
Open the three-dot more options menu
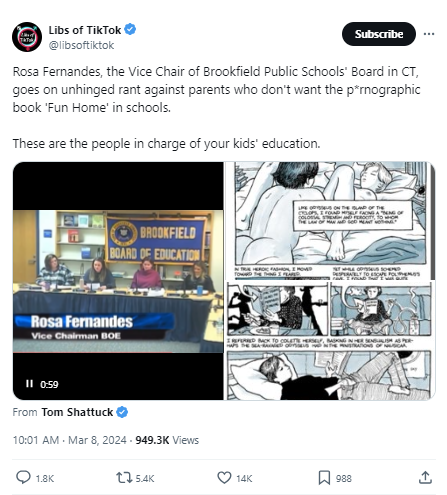[429, 34]
